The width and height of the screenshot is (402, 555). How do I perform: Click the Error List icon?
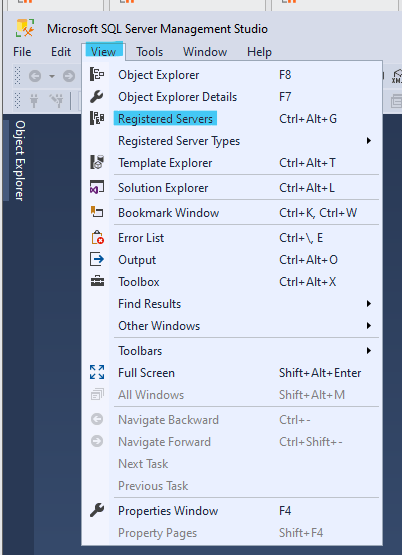pyautogui.click(x=97, y=238)
